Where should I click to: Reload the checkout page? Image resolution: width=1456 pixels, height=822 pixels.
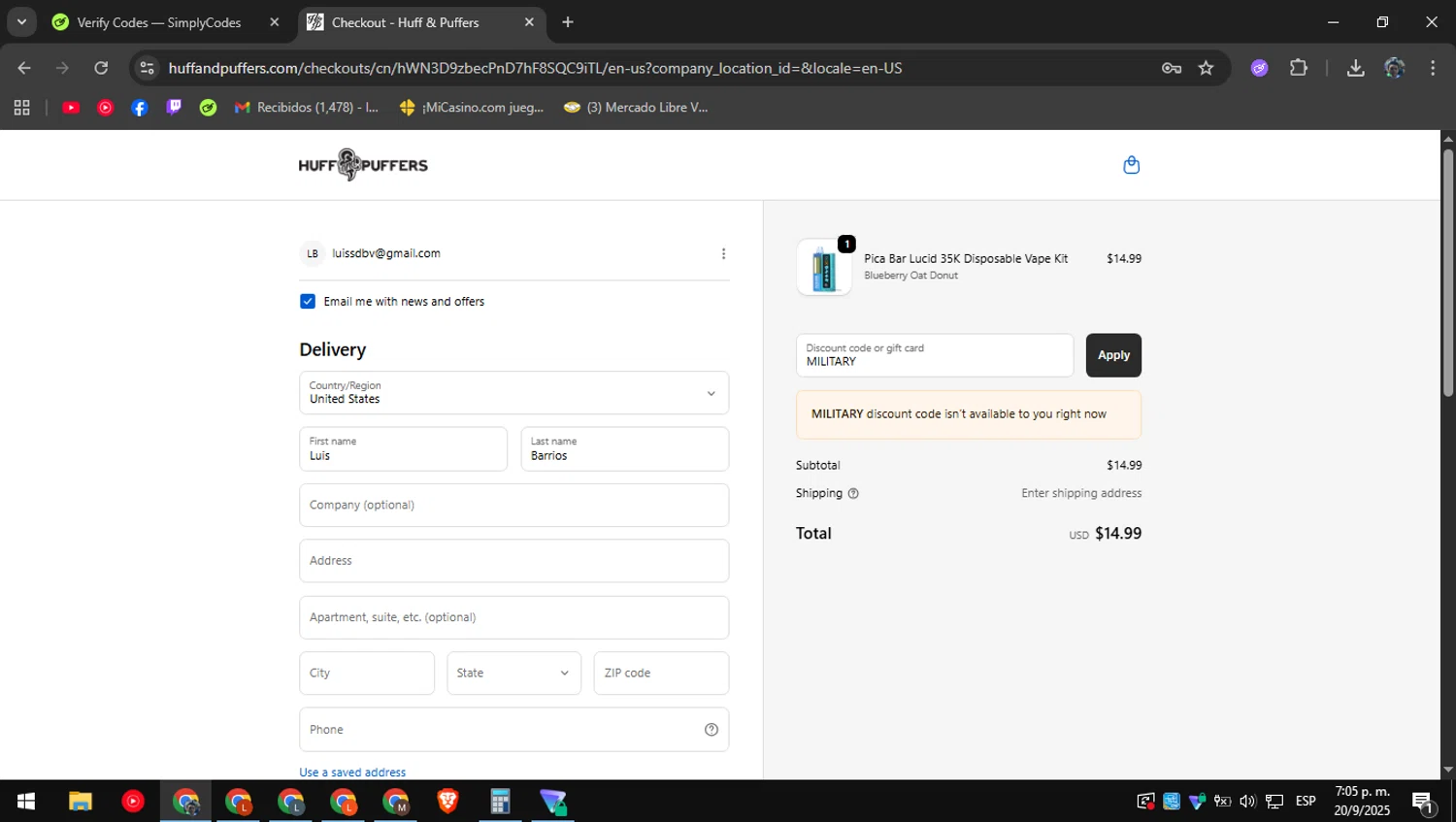pos(101,68)
